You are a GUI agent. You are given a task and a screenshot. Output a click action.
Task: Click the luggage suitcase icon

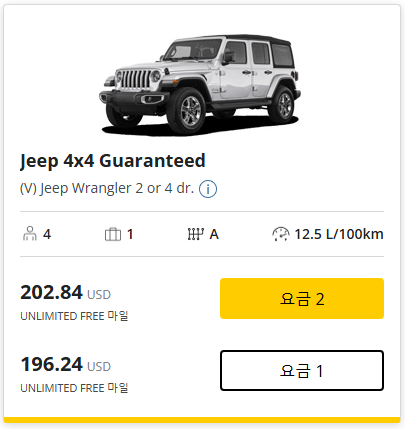click(x=113, y=234)
